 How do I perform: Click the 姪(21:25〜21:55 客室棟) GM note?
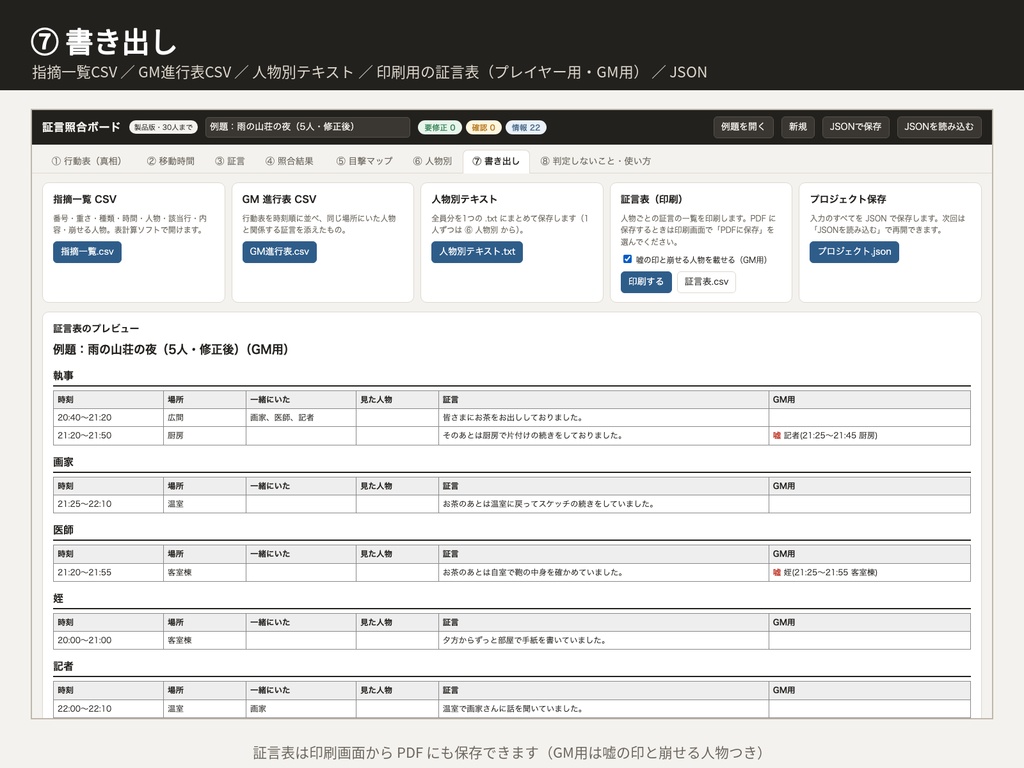(825, 573)
